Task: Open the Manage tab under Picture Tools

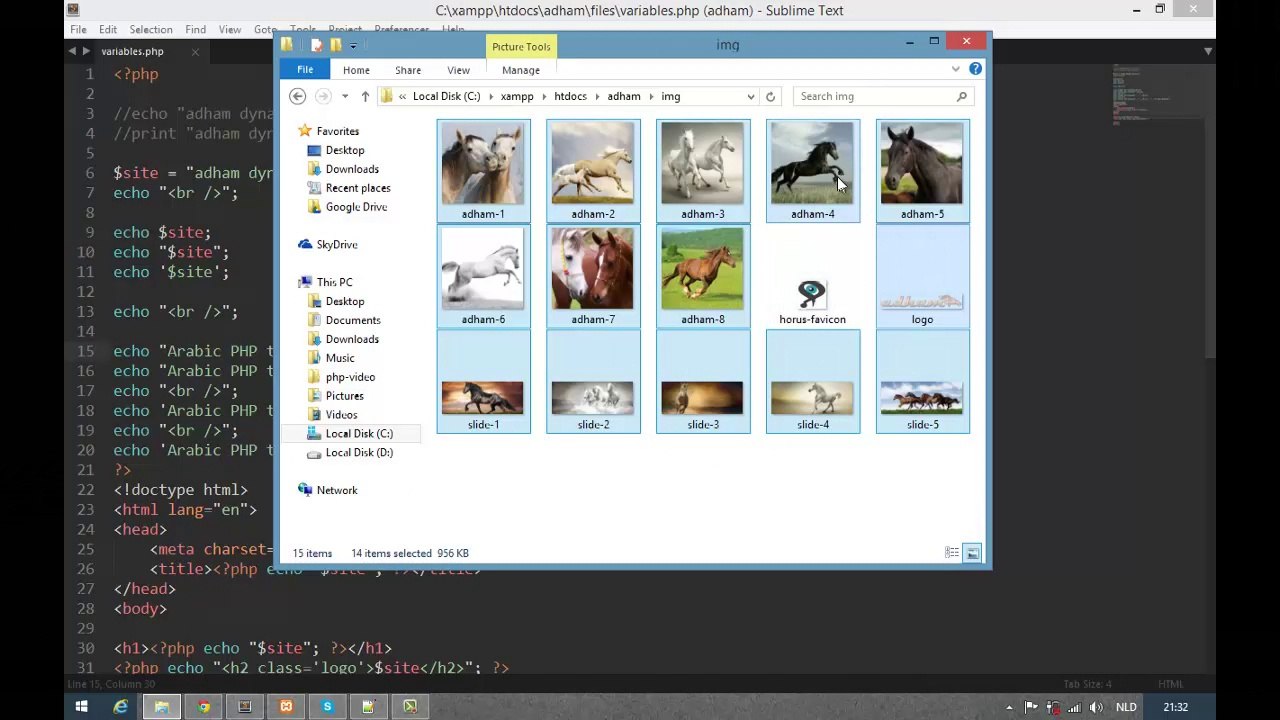Action: (520, 70)
